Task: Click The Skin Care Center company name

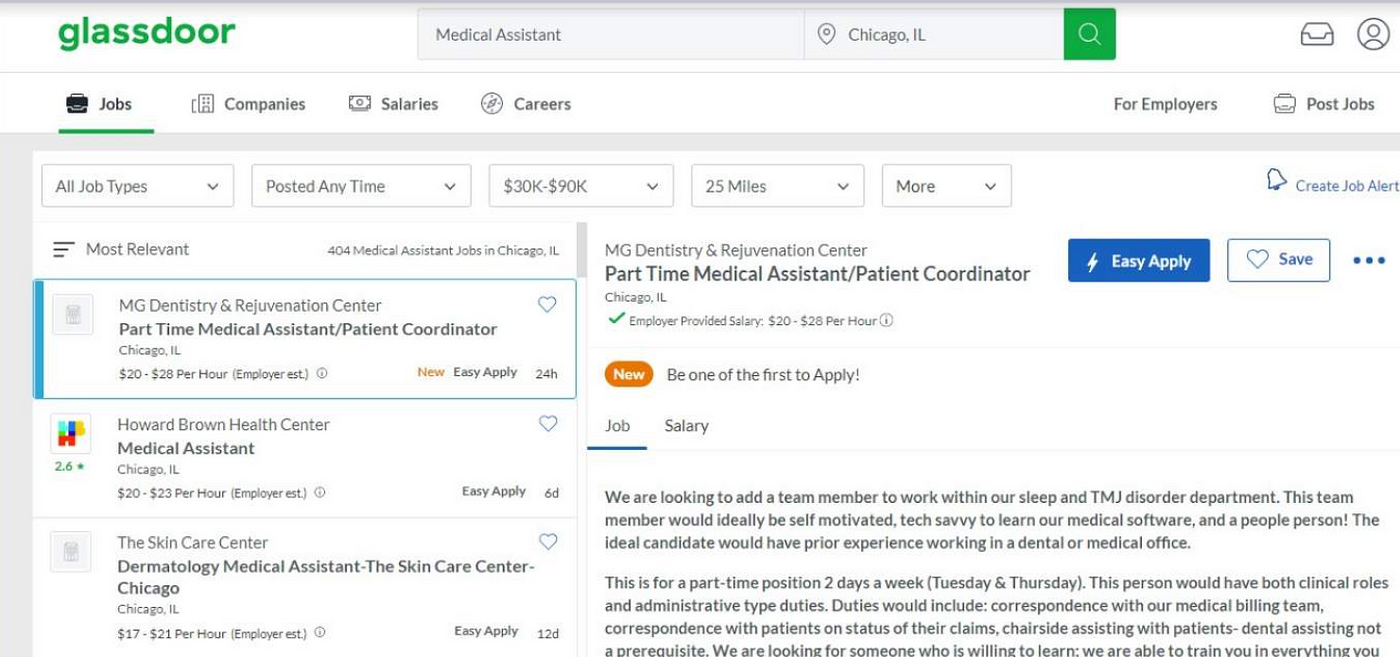Action: 192,542
